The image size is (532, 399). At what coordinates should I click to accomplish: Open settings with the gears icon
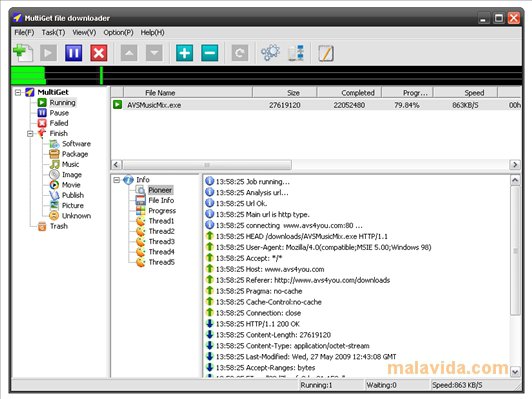click(x=270, y=53)
